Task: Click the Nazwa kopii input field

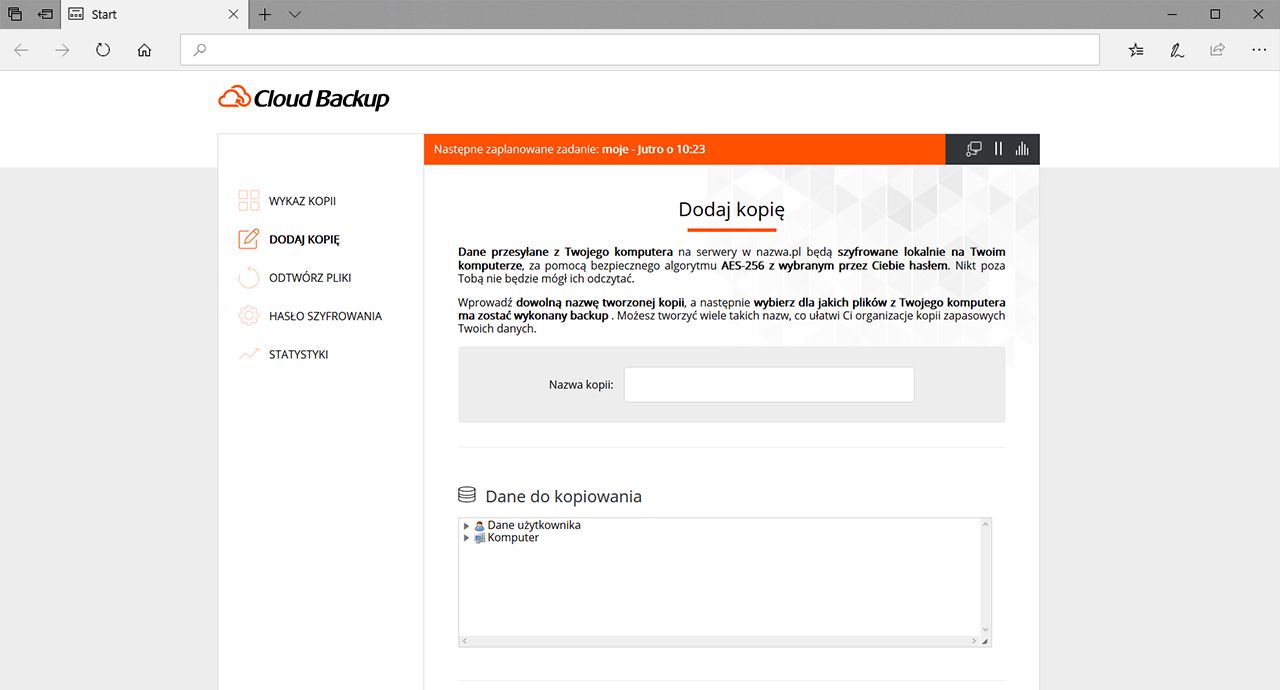Action: click(769, 384)
